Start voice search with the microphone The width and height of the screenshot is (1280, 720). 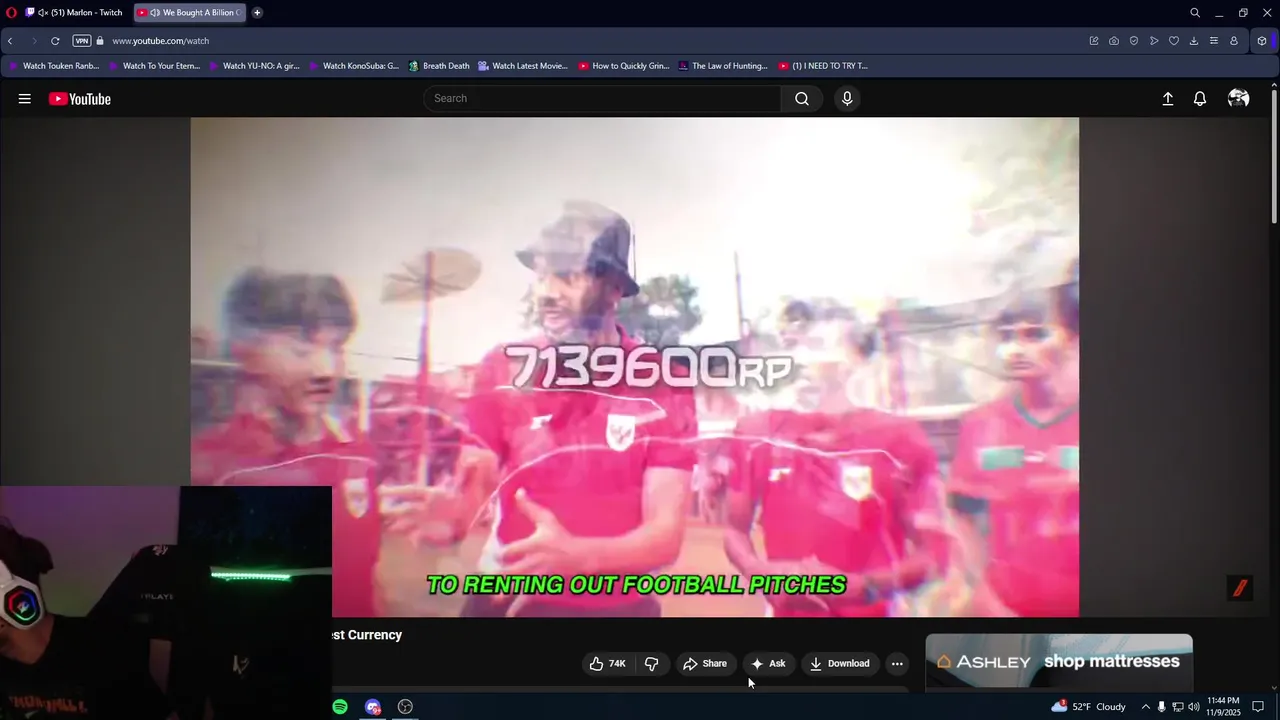coord(847,98)
